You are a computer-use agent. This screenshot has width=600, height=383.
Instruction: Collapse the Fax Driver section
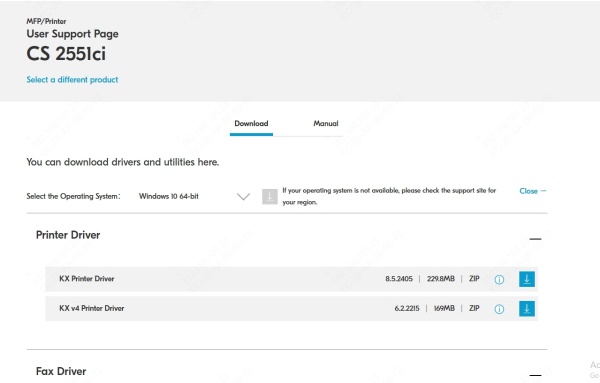[x=535, y=375]
